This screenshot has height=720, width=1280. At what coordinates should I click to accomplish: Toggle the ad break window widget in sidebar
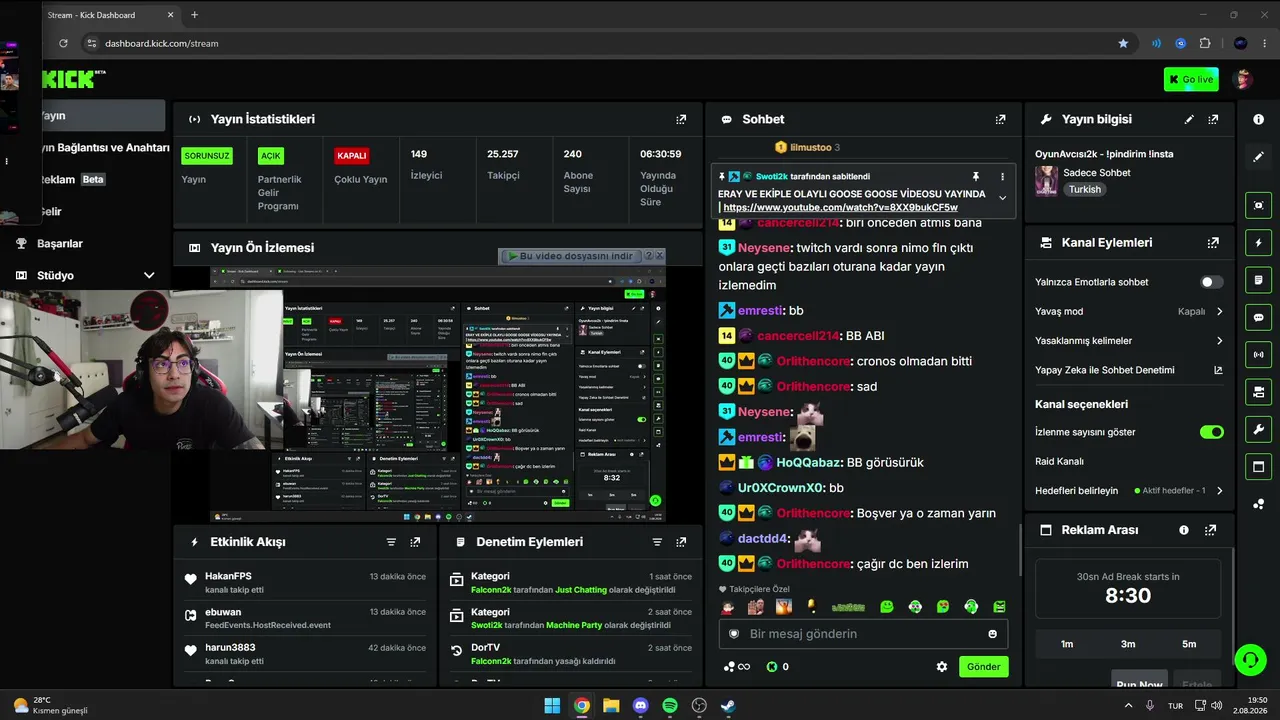click(x=1258, y=467)
